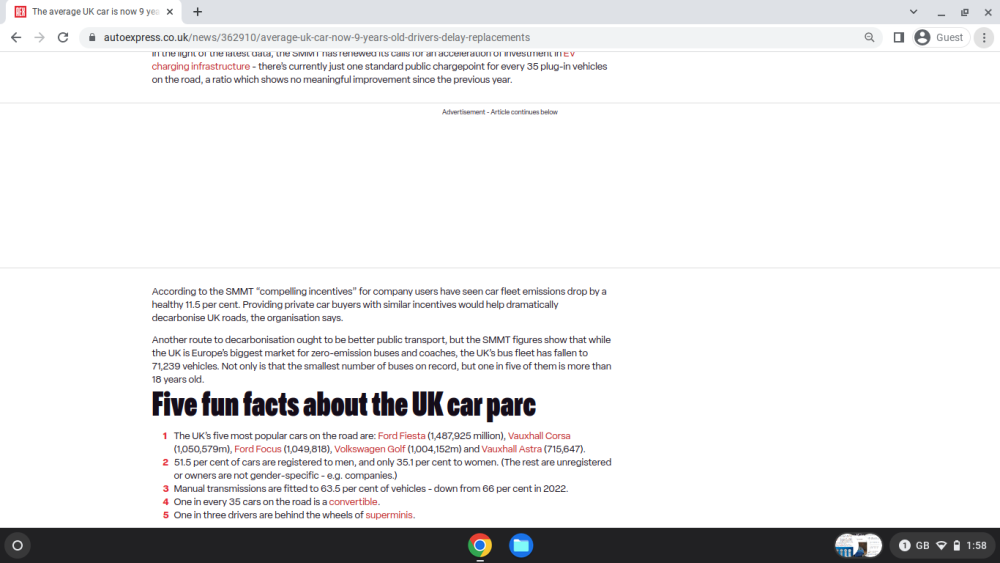The width and height of the screenshot is (1000, 563).
Task: Click the address bar URL
Action: (x=317, y=38)
